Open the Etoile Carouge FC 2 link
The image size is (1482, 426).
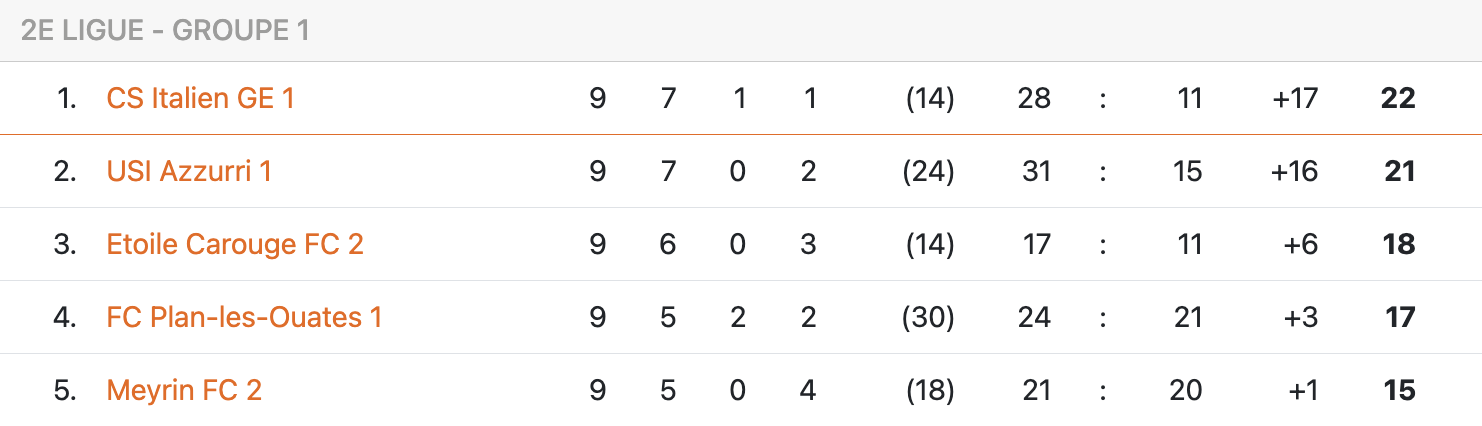[x=235, y=244]
